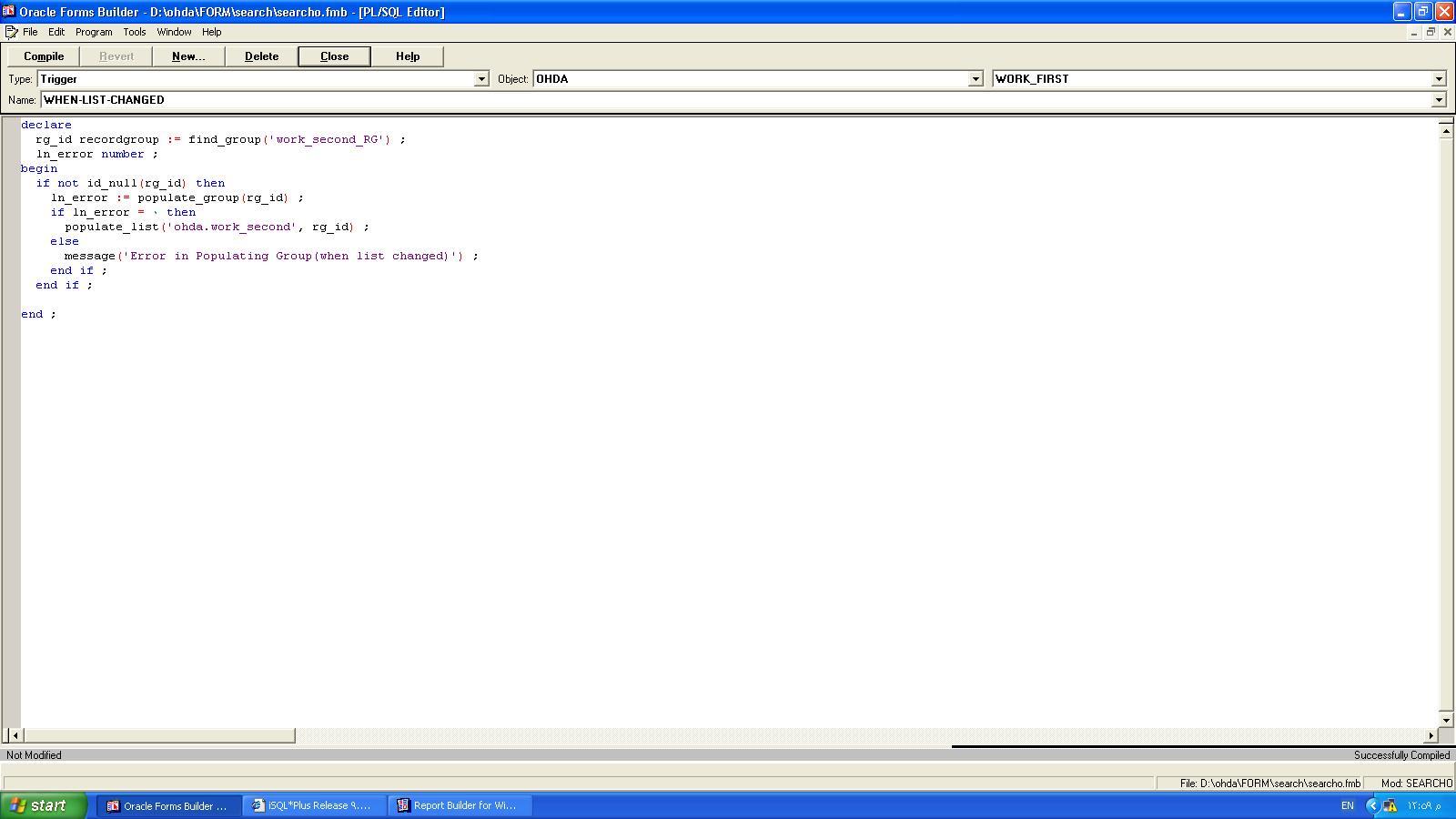Open the Tools menu

(x=135, y=32)
